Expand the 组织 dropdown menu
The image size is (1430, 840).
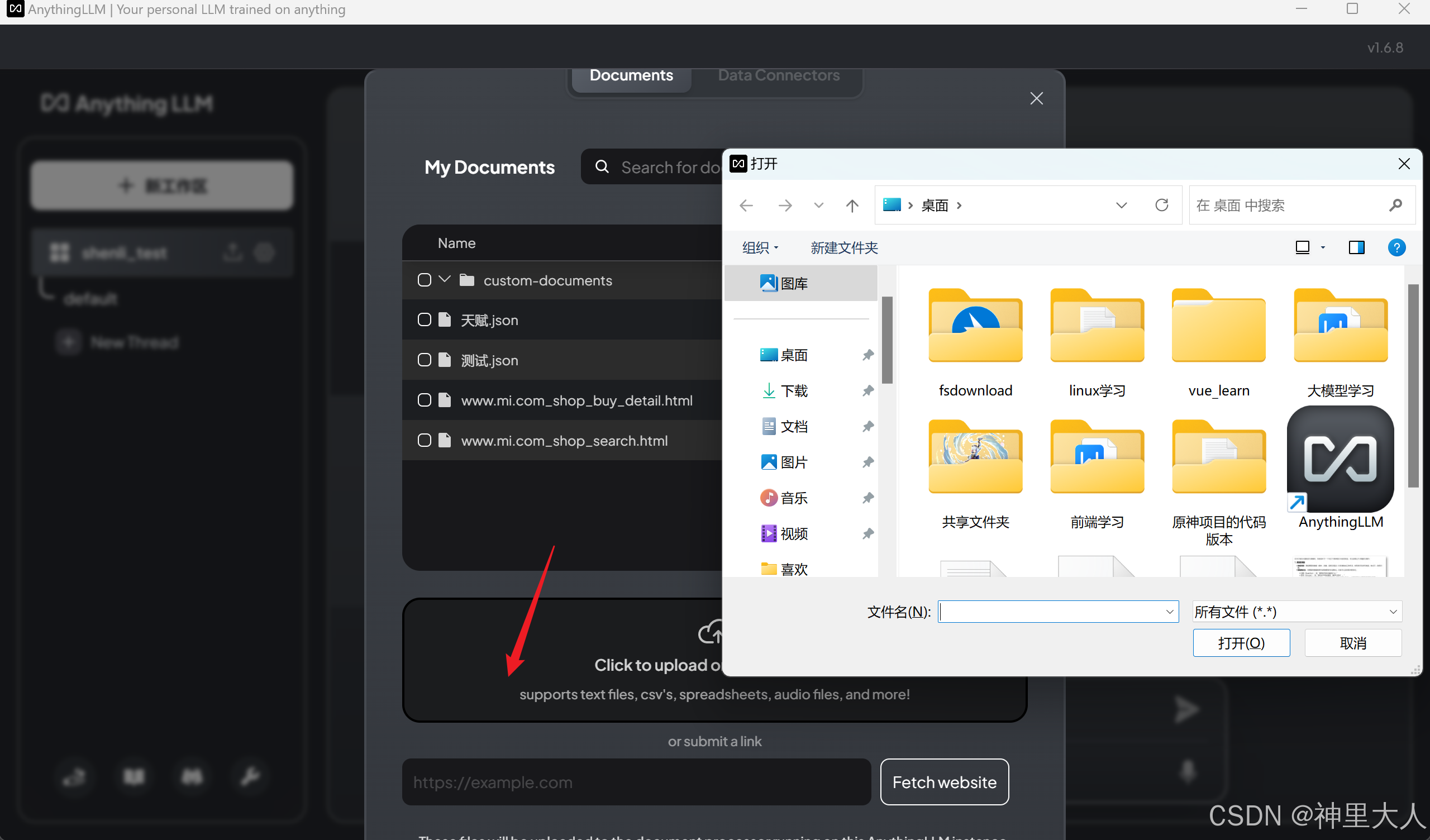click(x=760, y=247)
